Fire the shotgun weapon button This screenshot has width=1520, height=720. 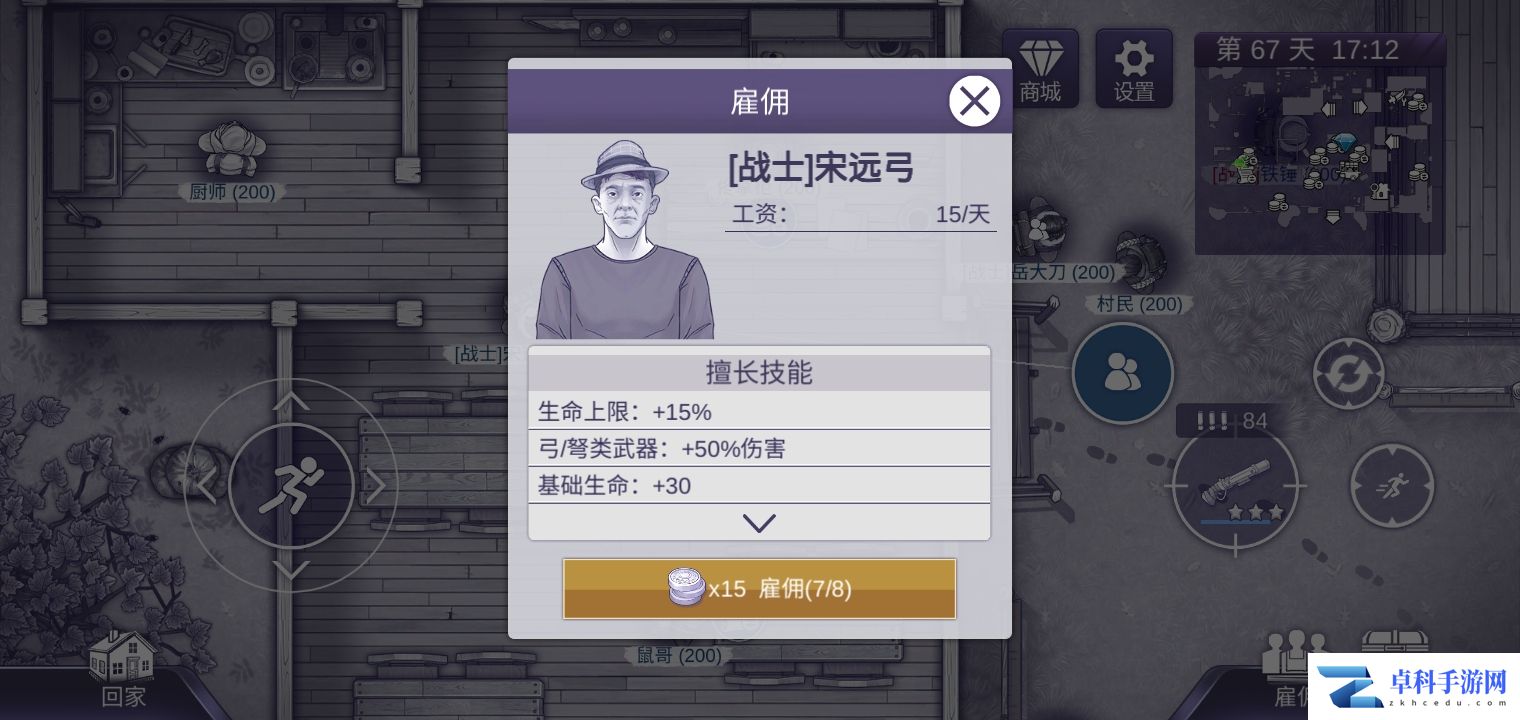click(x=1235, y=487)
